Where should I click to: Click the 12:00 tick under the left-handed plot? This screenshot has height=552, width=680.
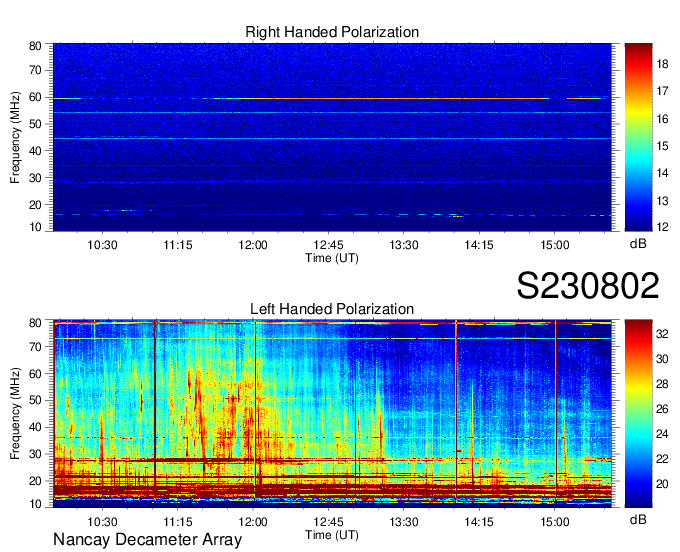[x=253, y=522]
